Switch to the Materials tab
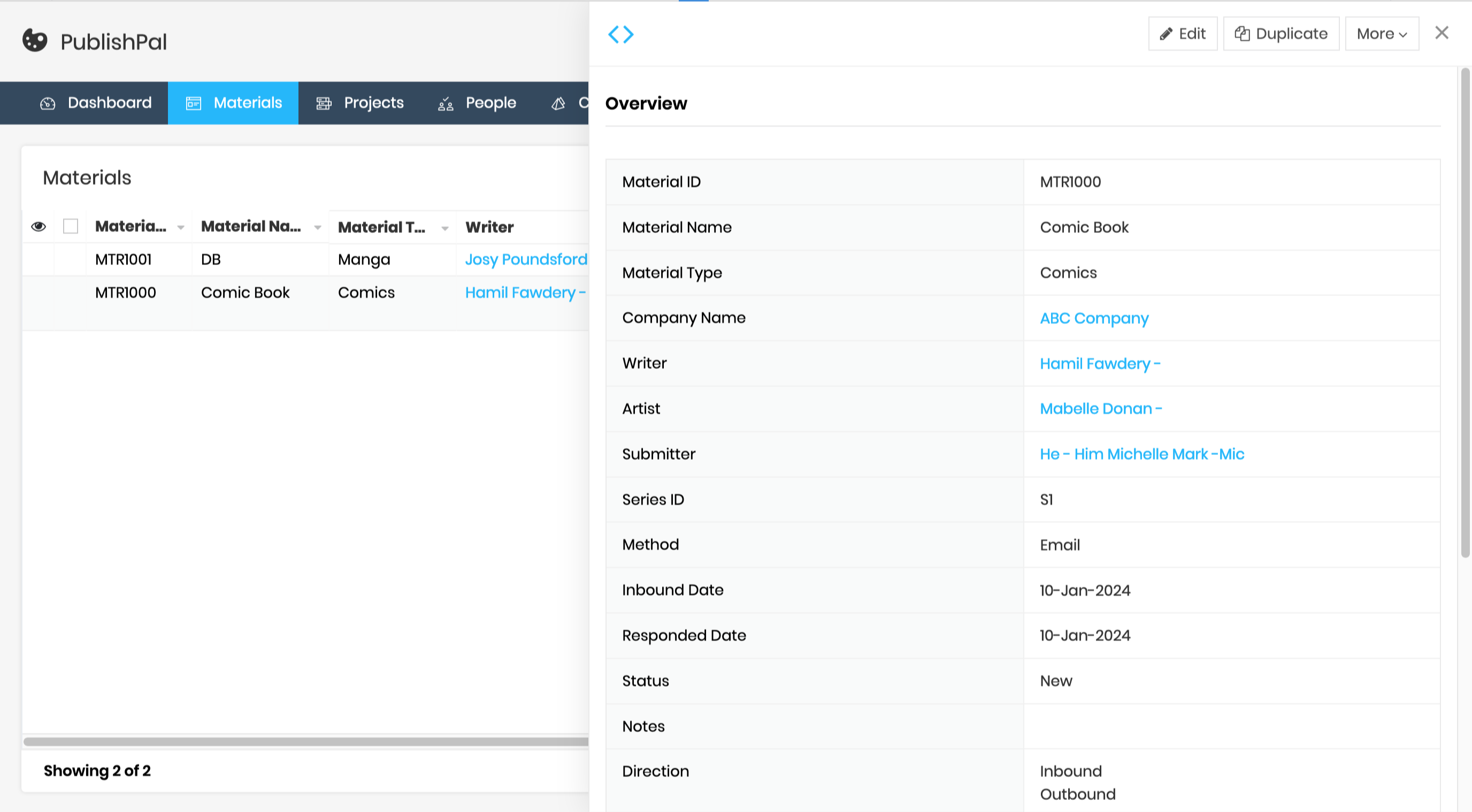Viewport: 1472px width, 812px height. [x=233, y=103]
